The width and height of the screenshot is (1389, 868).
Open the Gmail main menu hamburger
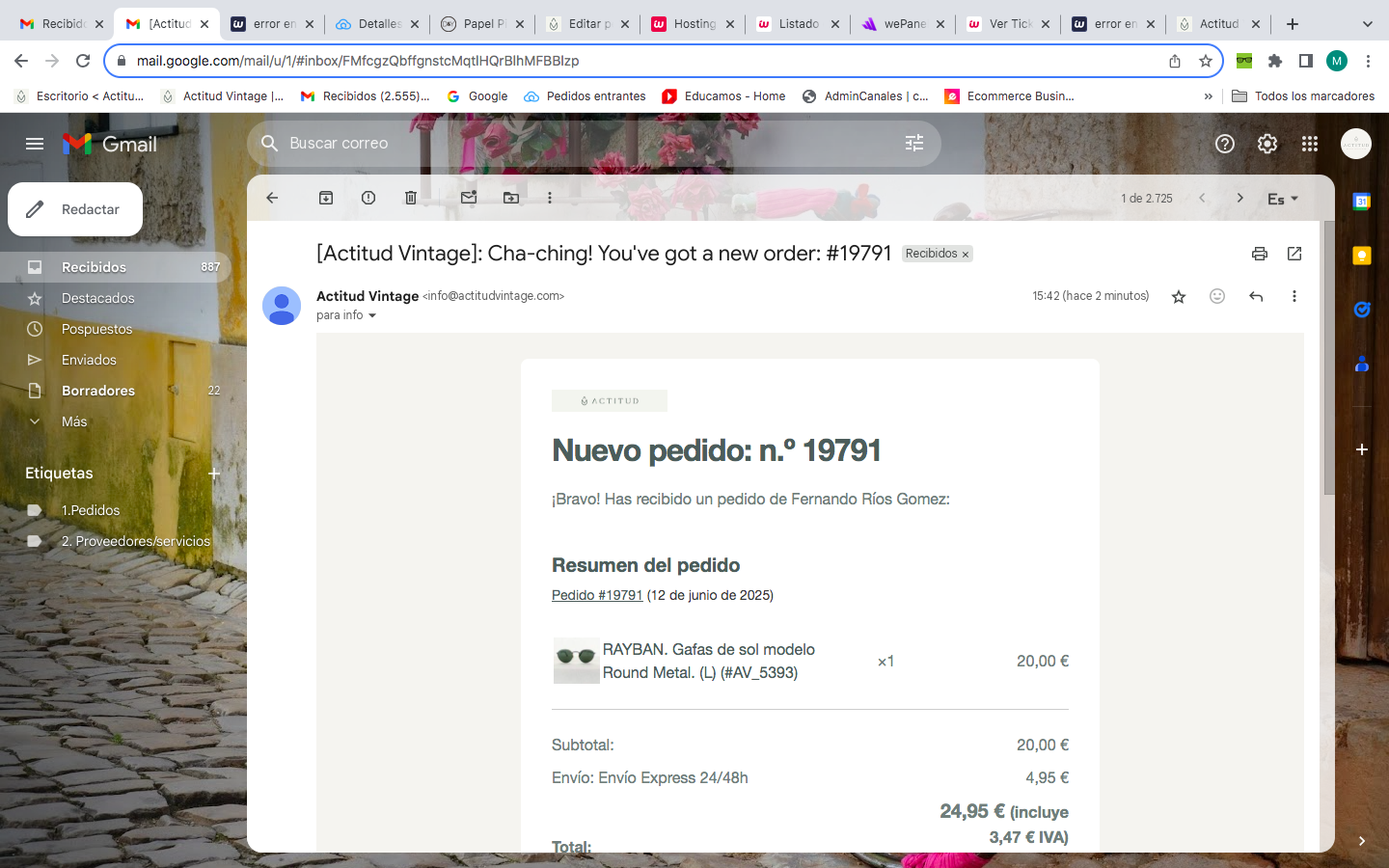pos(35,144)
